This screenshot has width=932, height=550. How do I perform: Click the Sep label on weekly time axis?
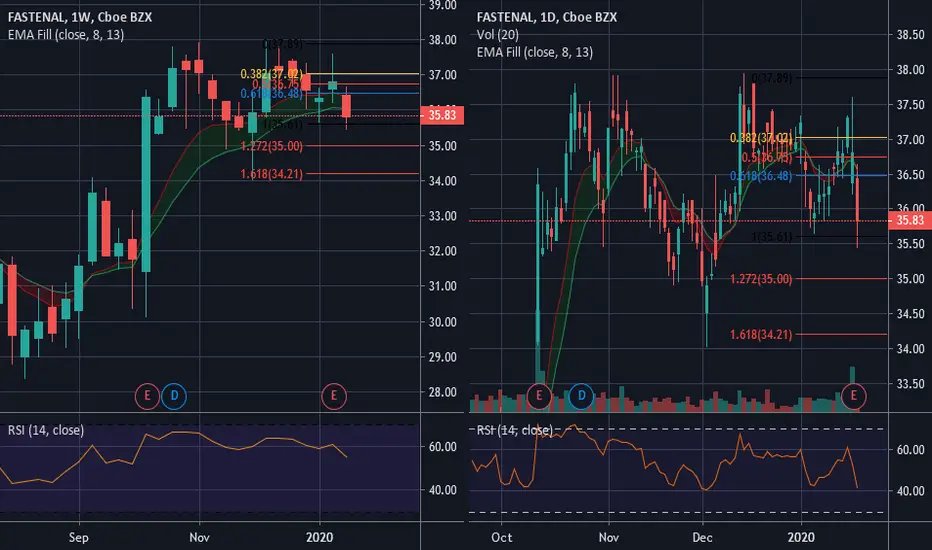pos(78,538)
